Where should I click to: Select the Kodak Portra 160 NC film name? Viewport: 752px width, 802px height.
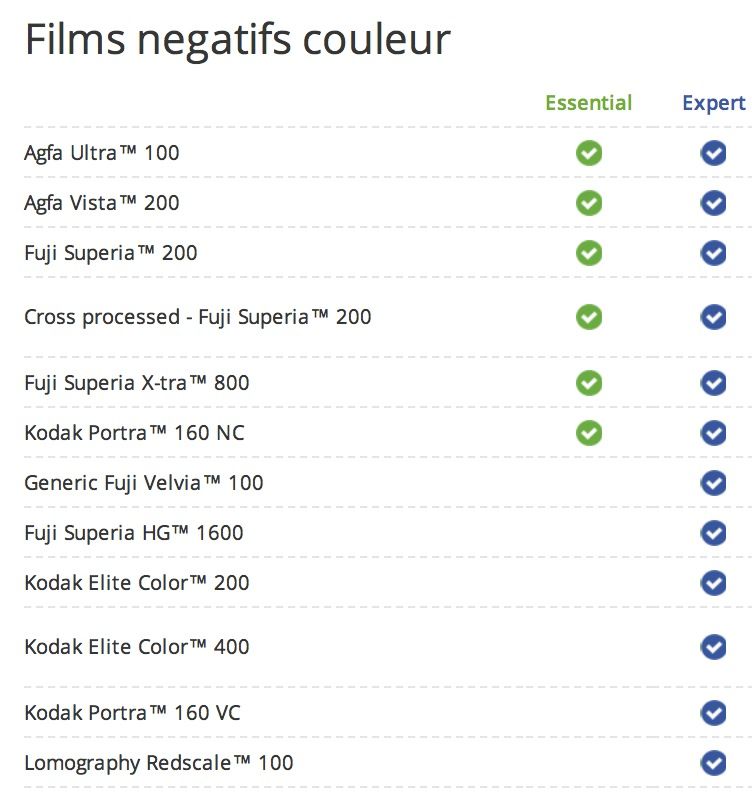tap(134, 433)
